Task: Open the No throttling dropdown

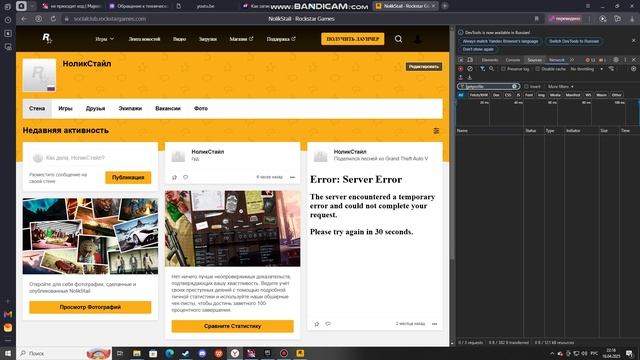Action: coord(587,69)
